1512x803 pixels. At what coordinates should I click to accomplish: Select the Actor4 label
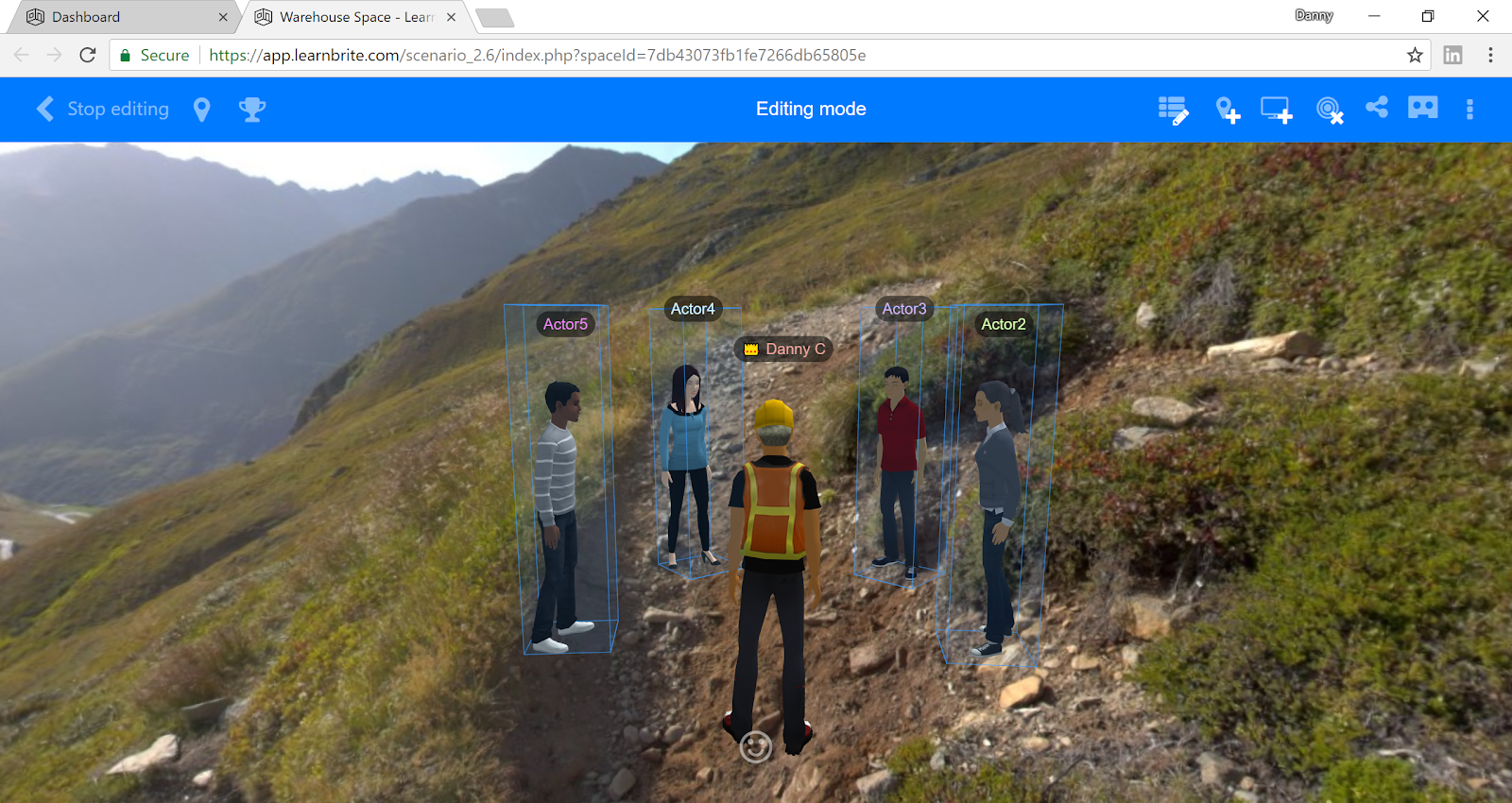(693, 309)
